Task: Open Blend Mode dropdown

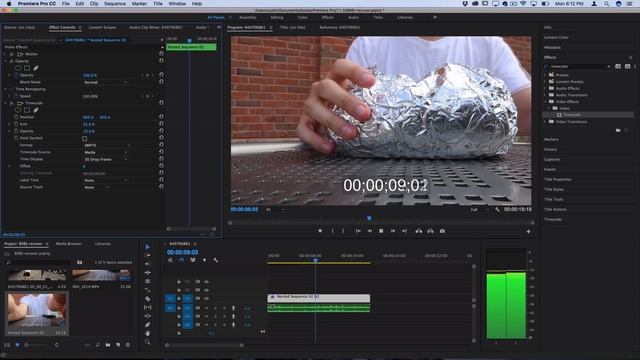Action: click(x=105, y=82)
